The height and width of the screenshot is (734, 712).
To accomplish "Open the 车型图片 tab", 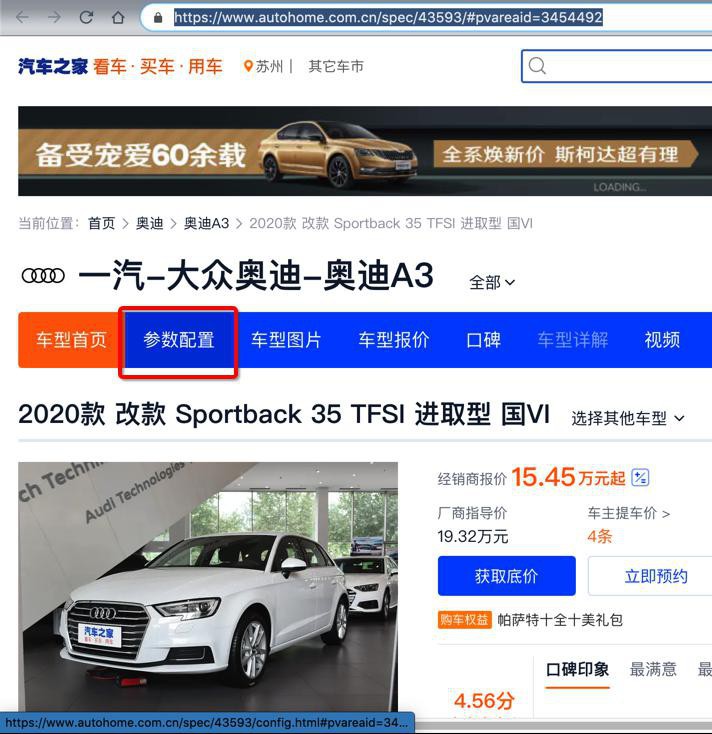I will [286, 340].
